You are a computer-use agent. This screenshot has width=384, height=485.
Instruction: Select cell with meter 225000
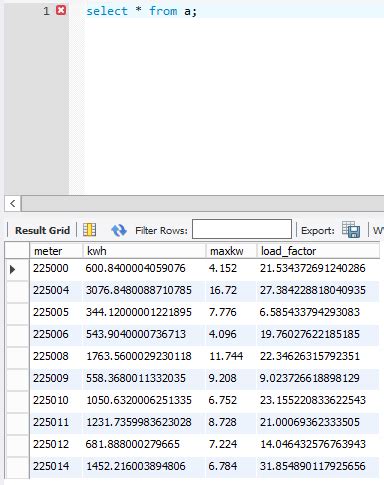click(x=56, y=268)
